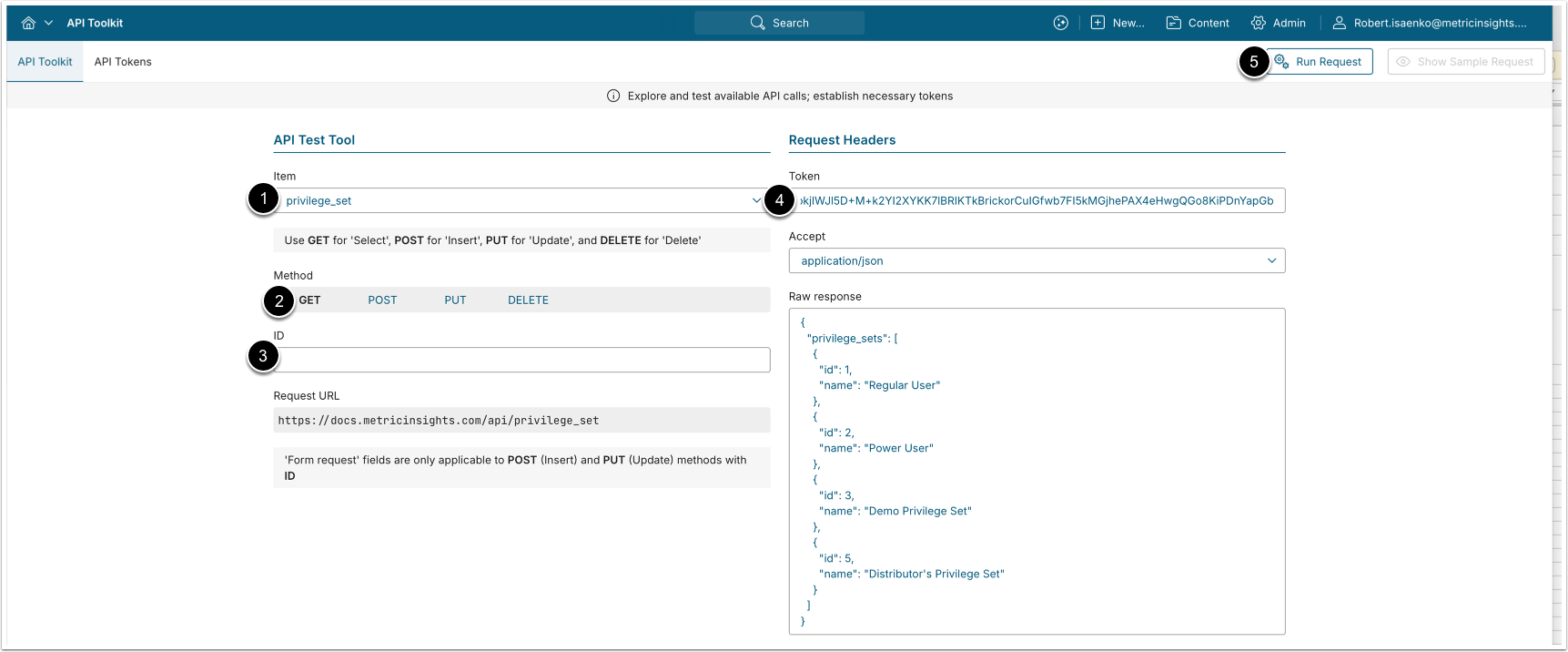Viewport: 1568px width, 652px height.
Task: Click the Show Sample Request button
Action: 1465,62
